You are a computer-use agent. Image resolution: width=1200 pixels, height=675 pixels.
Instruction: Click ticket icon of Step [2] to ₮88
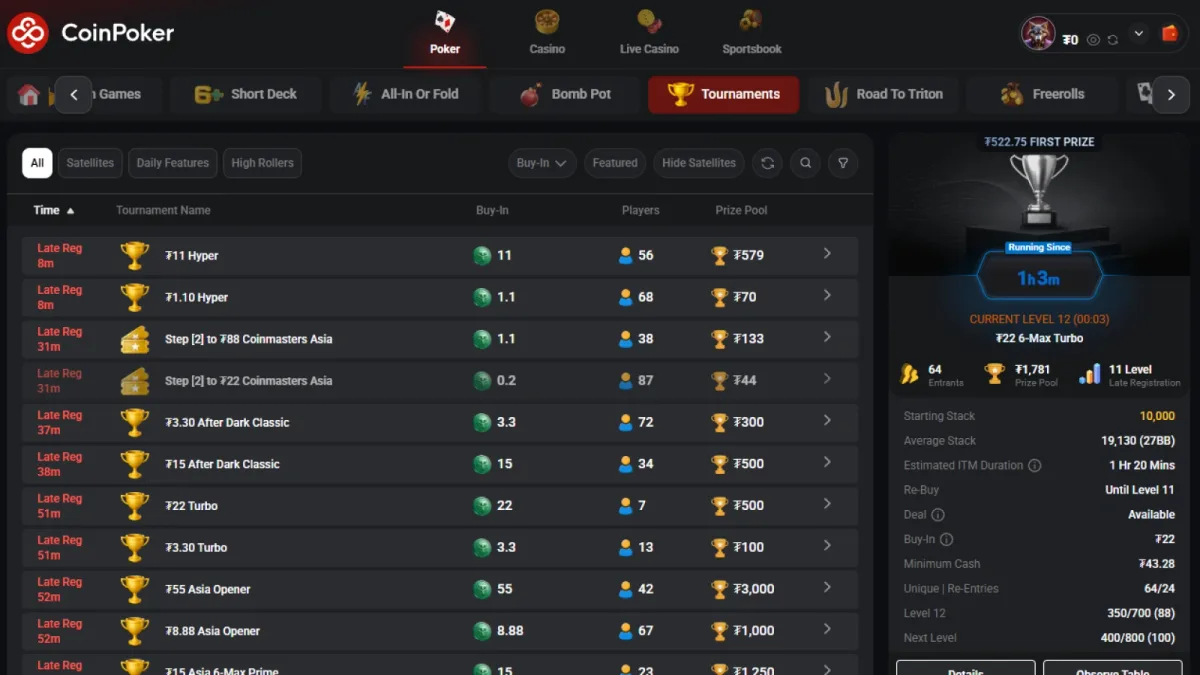tap(135, 339)
